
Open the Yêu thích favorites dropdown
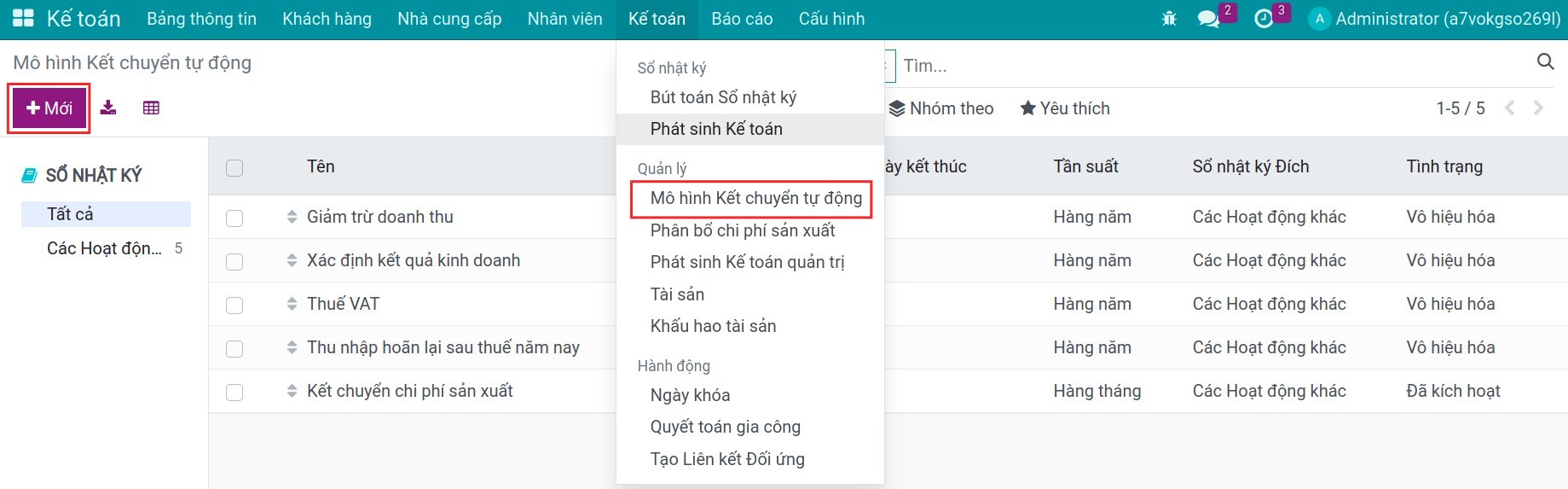click(x=1065, y=108)
